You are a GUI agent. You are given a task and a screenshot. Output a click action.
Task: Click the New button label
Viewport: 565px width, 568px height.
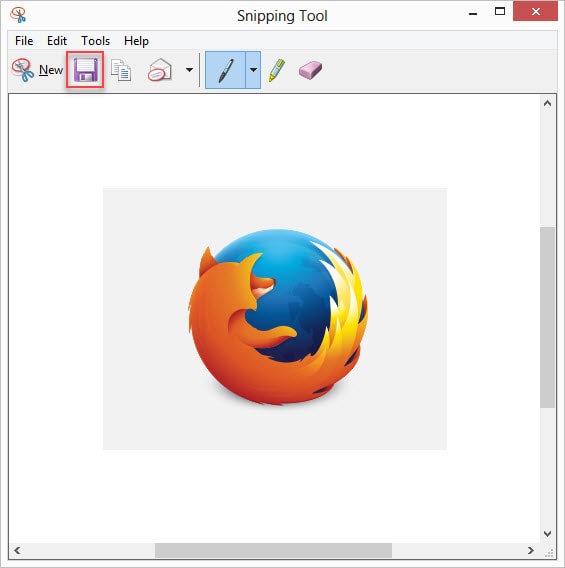pyautogui.click(x=51, y=70)
